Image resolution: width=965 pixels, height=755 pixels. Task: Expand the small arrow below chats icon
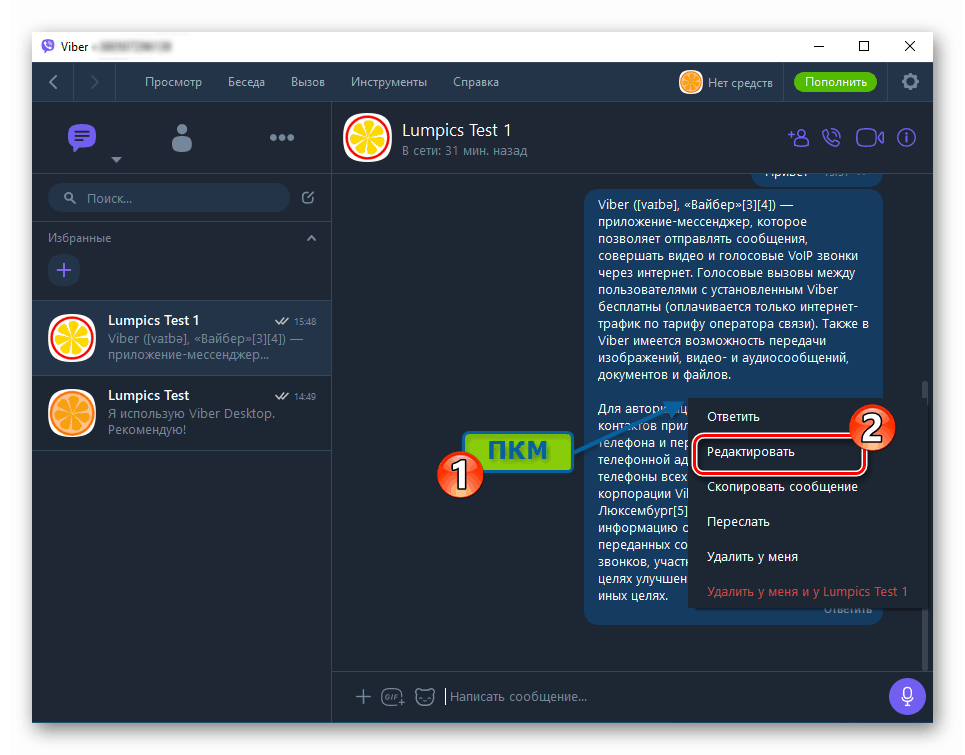116,160
